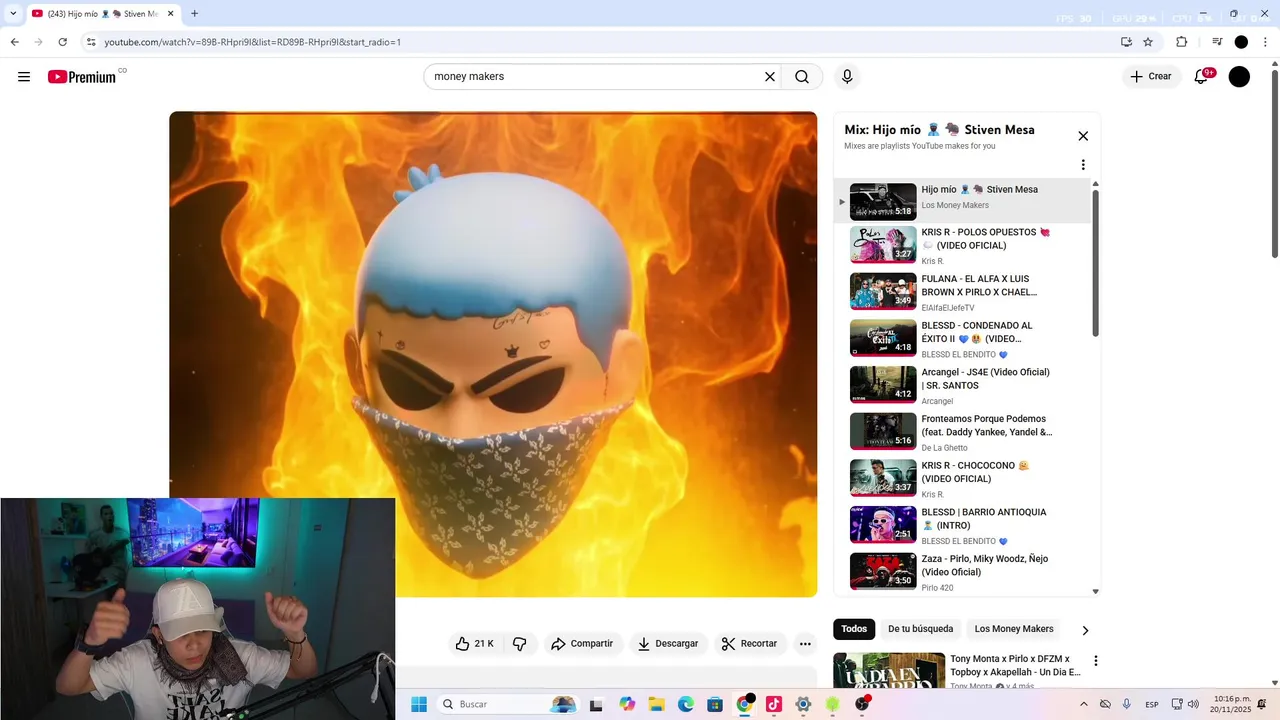1280x720 pixels.
Task: Open Windows Start menu
Action: 419,704
